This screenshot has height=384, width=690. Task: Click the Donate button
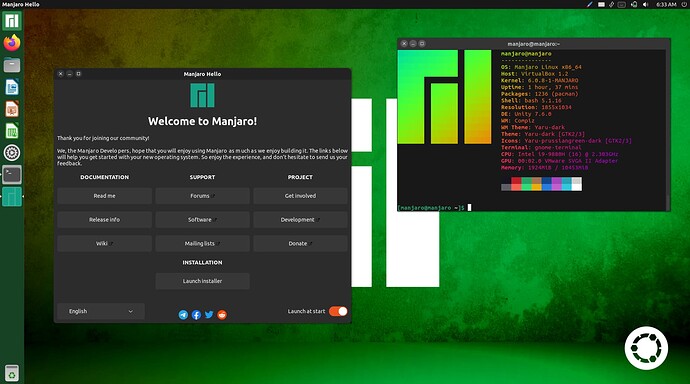coord(300,243)
